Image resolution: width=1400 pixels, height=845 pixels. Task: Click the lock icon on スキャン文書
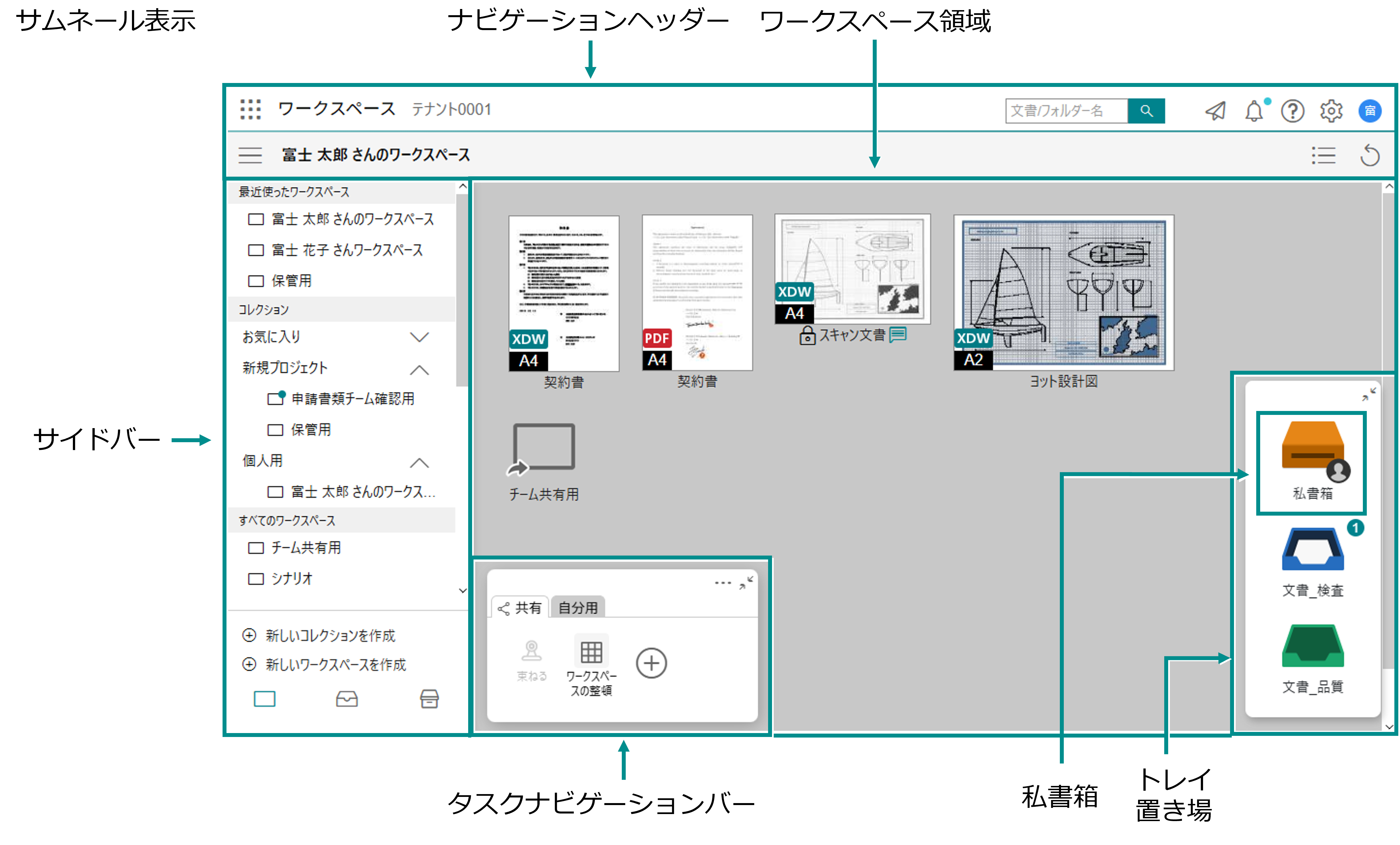pos(807,336)
